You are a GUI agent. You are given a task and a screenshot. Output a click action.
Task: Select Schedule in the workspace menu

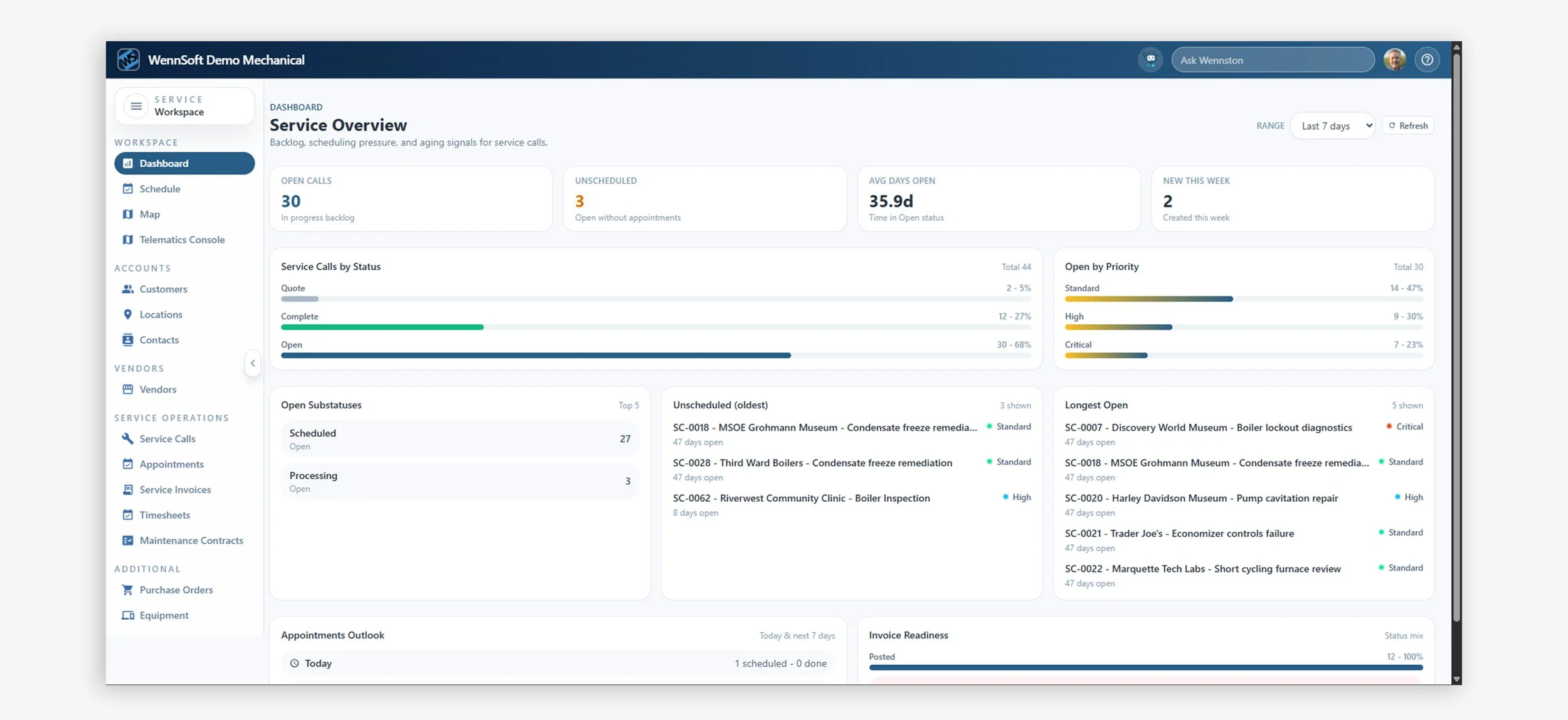(159, 189)
